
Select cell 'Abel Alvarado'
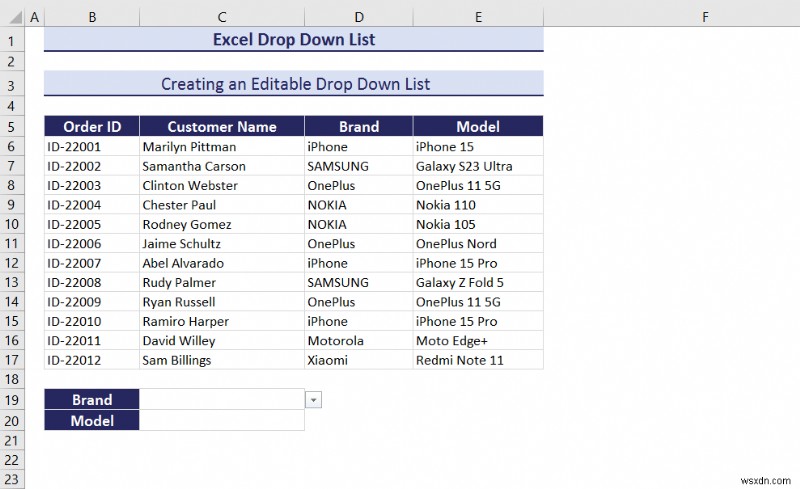tap(222, 263)
